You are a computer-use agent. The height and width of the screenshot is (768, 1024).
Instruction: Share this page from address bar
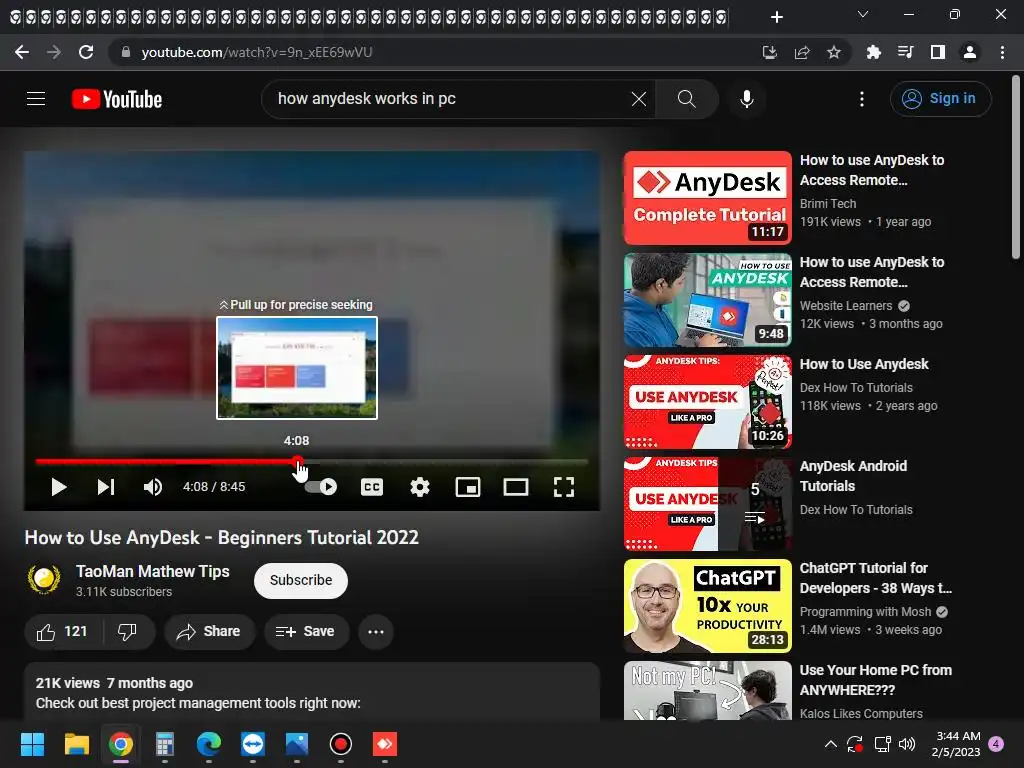802,52
